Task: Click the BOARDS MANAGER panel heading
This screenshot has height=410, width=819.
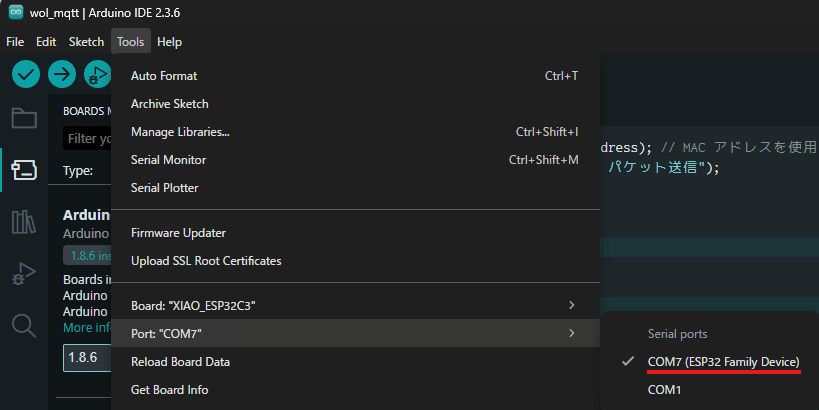Action: 87,111
